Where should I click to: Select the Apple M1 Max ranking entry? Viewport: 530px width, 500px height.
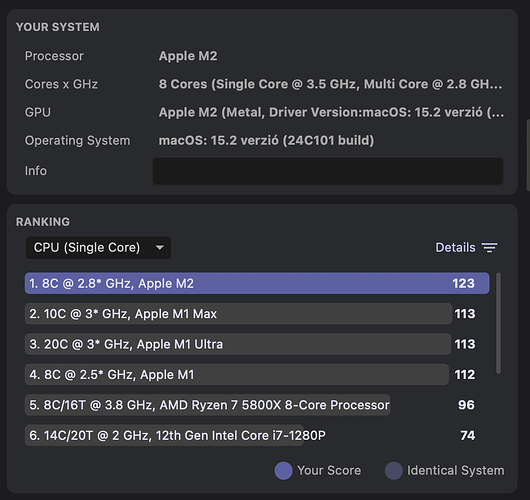(x=252, y=314)
